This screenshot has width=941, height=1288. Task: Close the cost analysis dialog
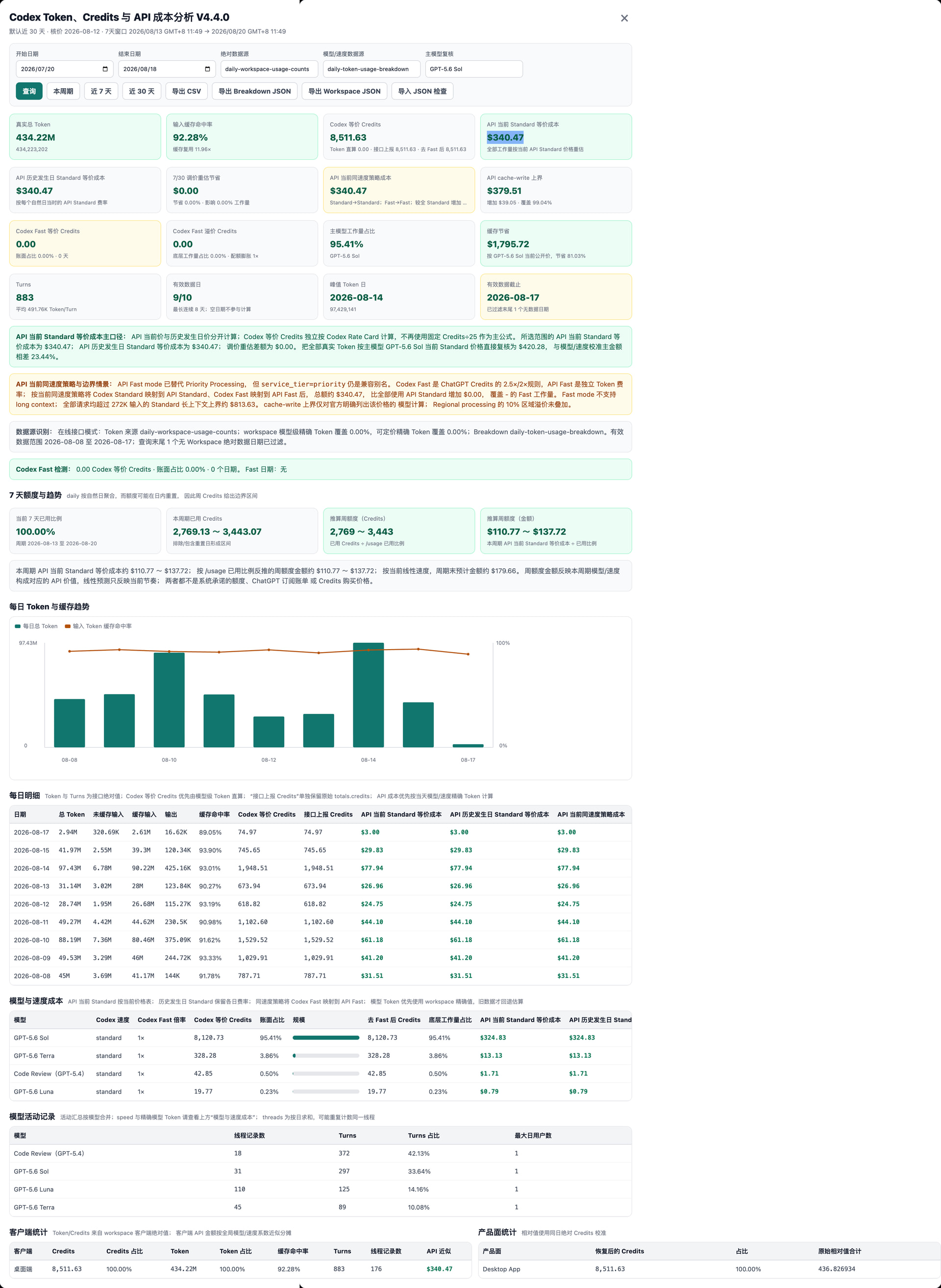point(624,18)
